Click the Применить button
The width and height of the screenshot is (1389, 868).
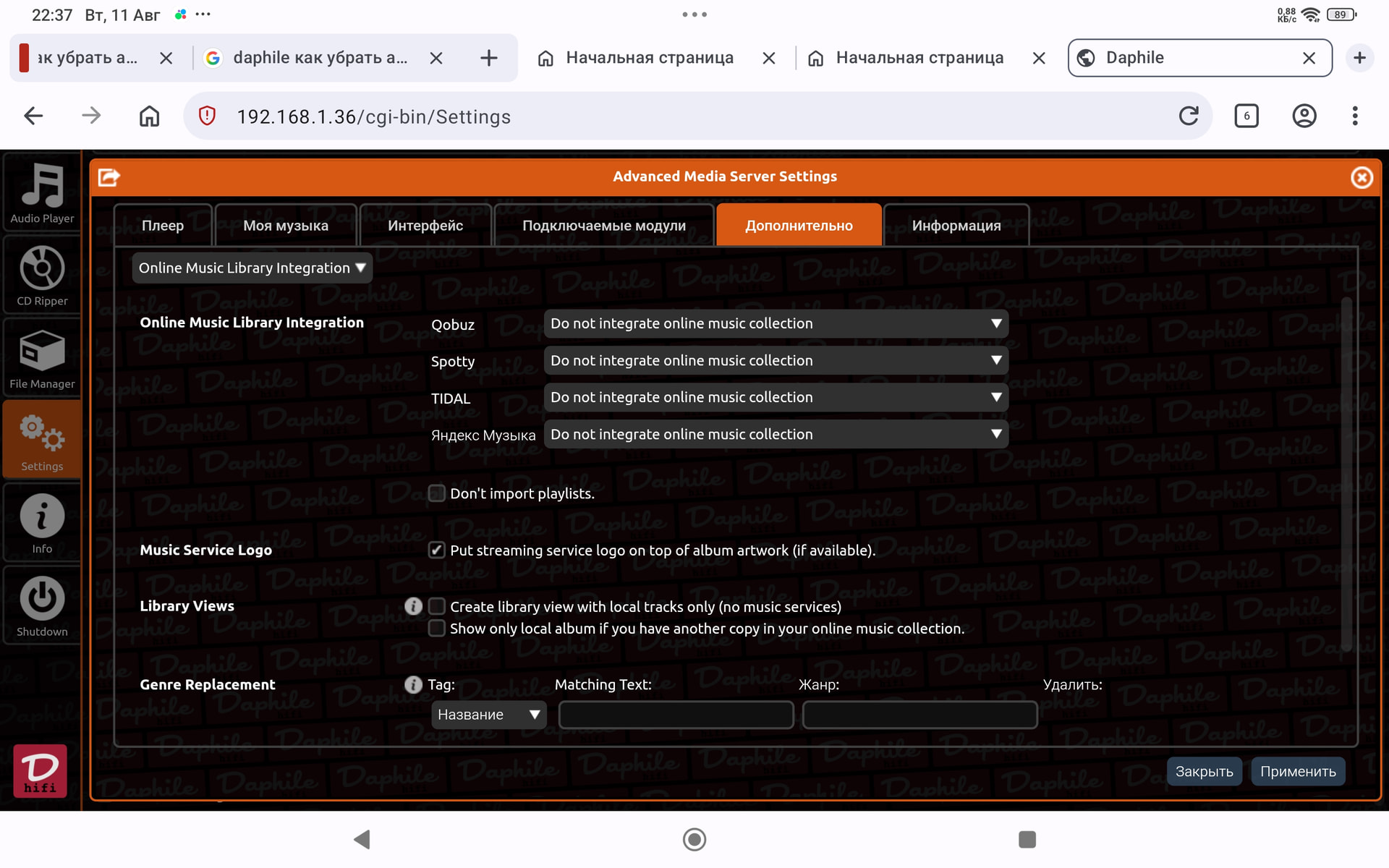[x=1298, y=771]
